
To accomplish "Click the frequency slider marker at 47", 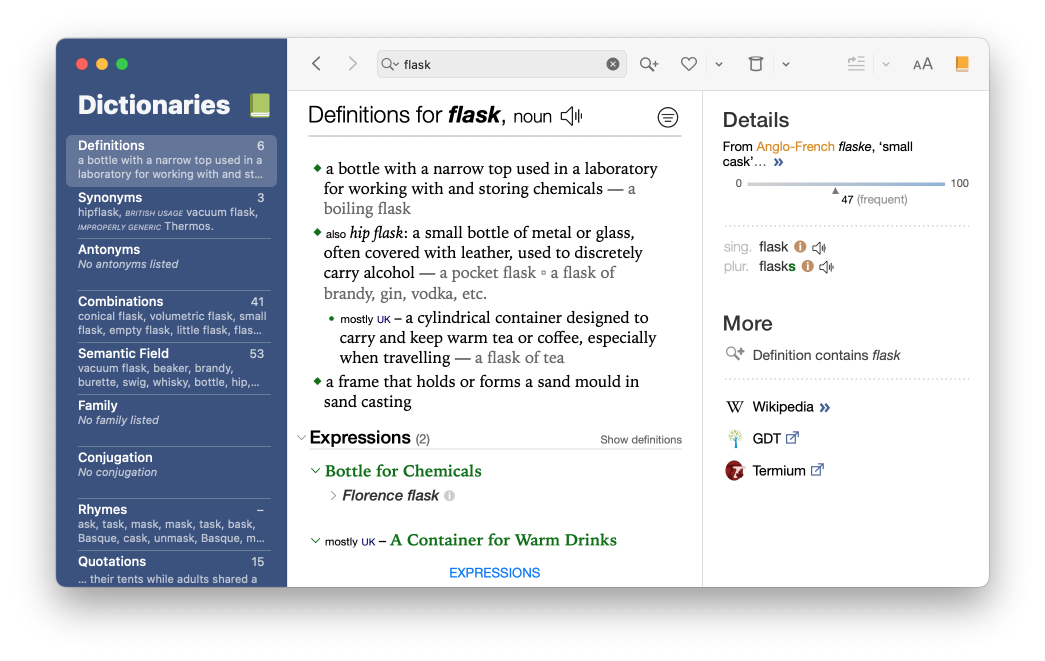I will point(836,190).
